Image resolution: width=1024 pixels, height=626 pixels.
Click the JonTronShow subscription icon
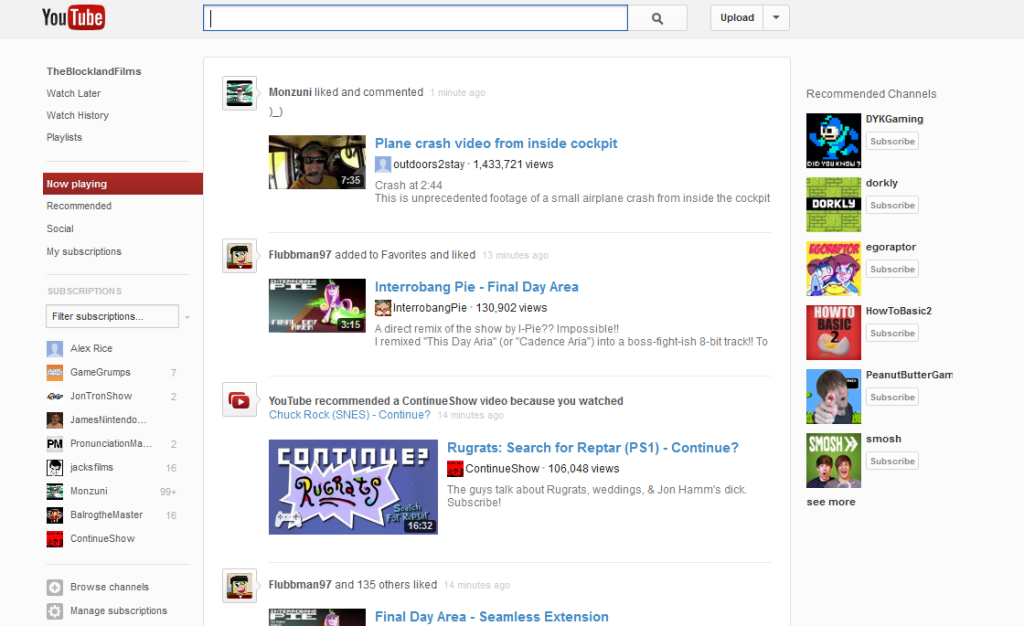coord(55,396)
